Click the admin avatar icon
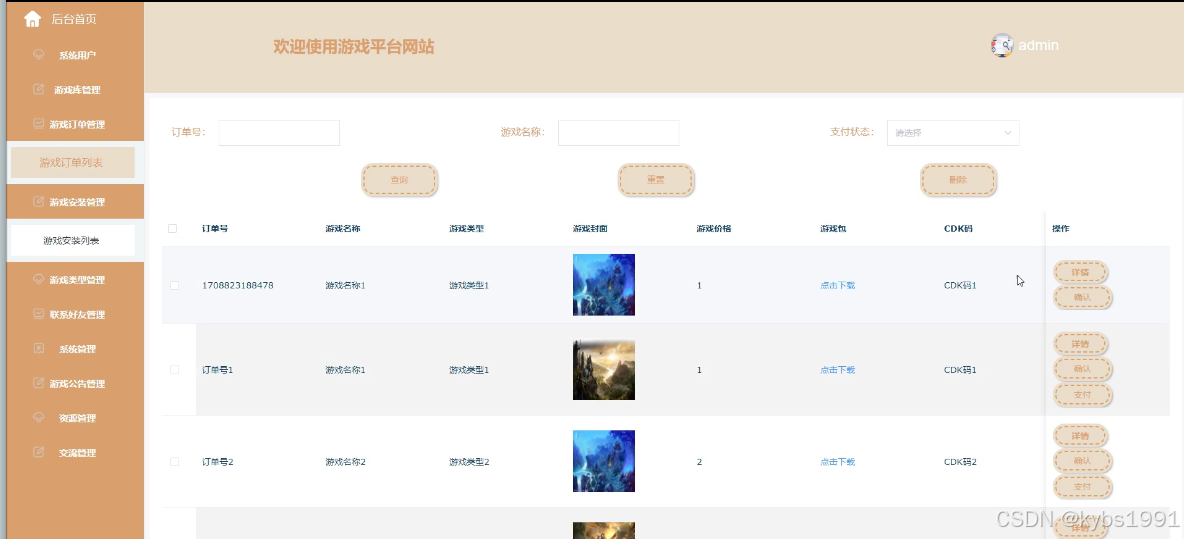 [1002, 45]
